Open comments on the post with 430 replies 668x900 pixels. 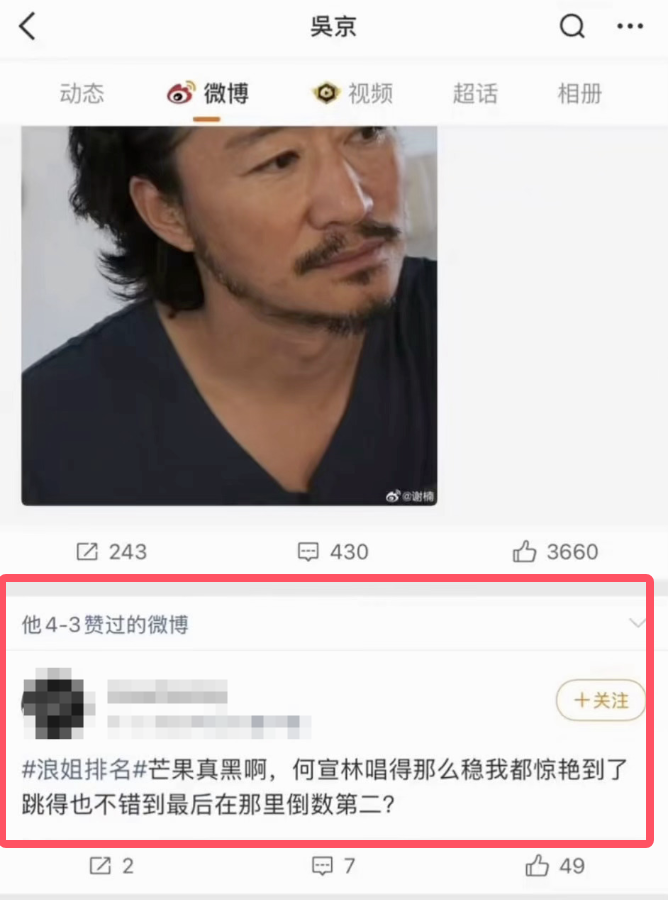point(333,552)
